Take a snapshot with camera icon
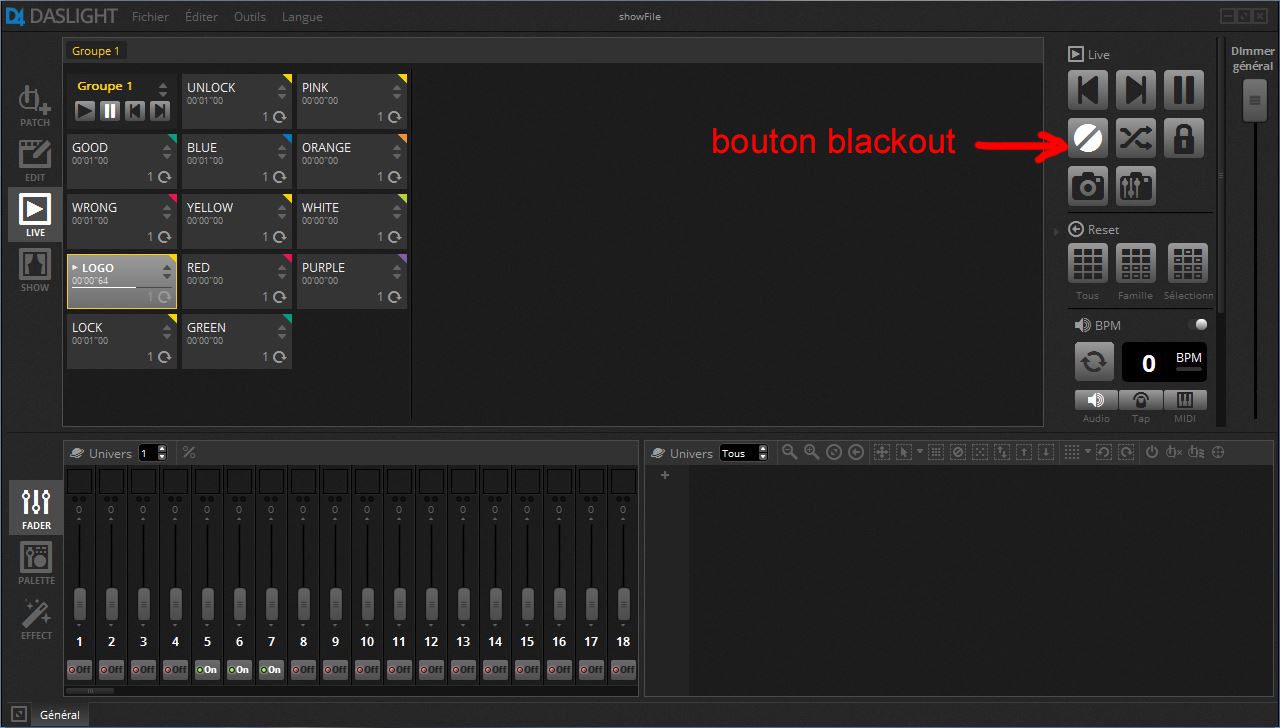The width and height of the screenshot is (1280, 728). (1087, 186)
